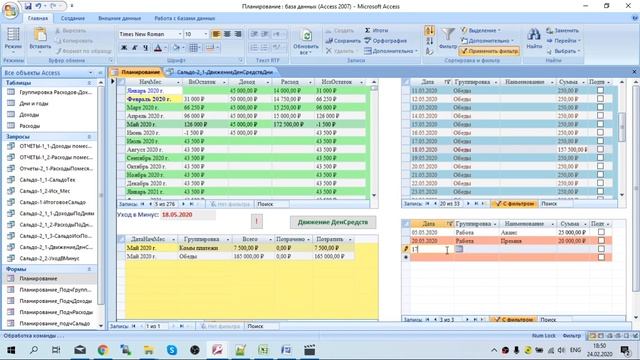Align text right in ribbon
The width and height of the screenshot is (640, 360).
pyautogui.click(x=238, y=34)
